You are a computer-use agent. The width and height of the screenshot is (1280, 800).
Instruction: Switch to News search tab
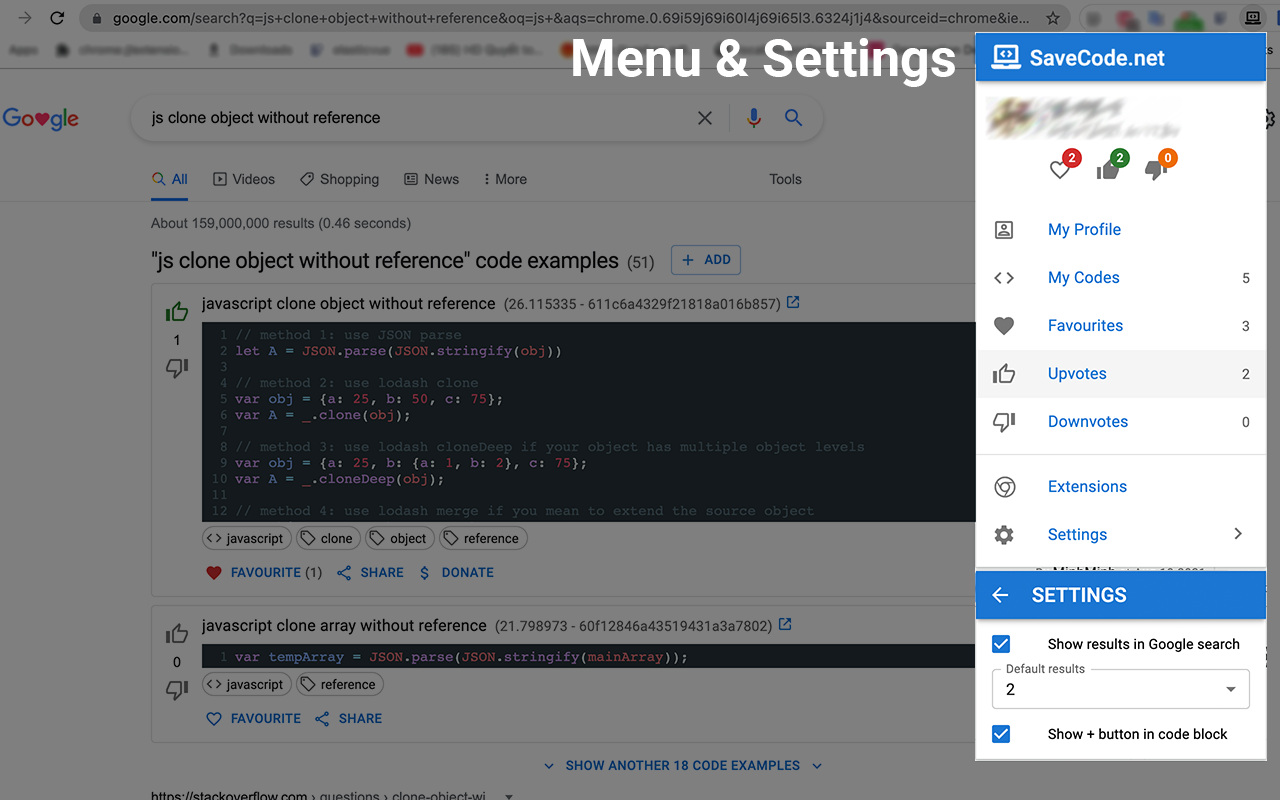click(432, 179)
